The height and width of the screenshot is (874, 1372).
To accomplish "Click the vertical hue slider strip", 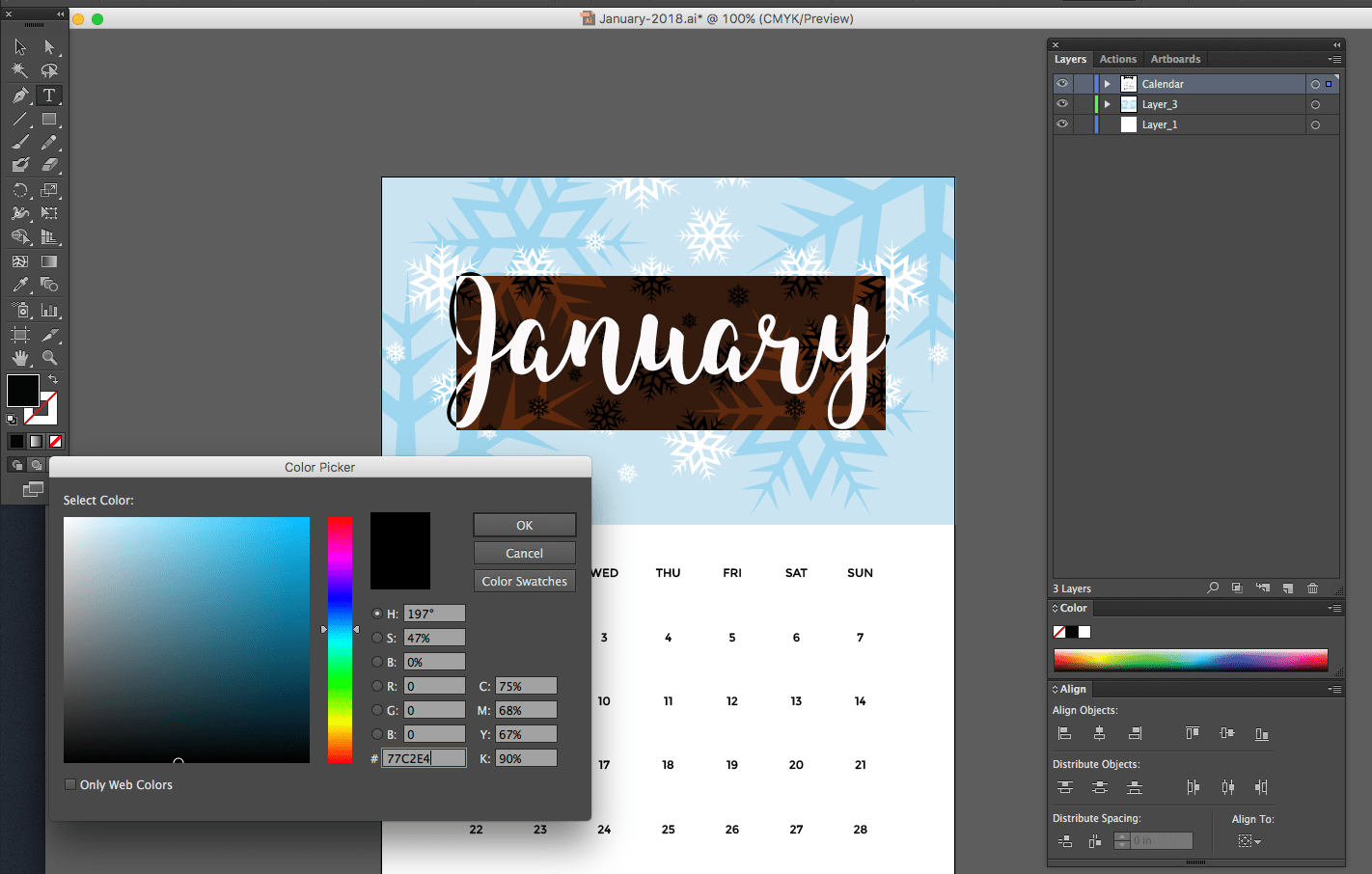I will [340, 640].
